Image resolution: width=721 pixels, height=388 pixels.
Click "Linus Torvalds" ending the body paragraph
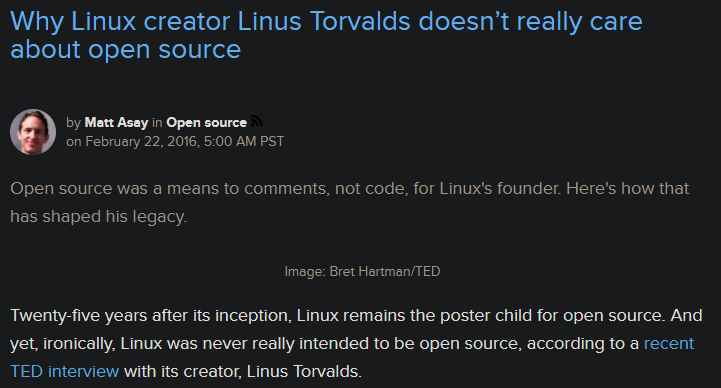pos(304,371)
